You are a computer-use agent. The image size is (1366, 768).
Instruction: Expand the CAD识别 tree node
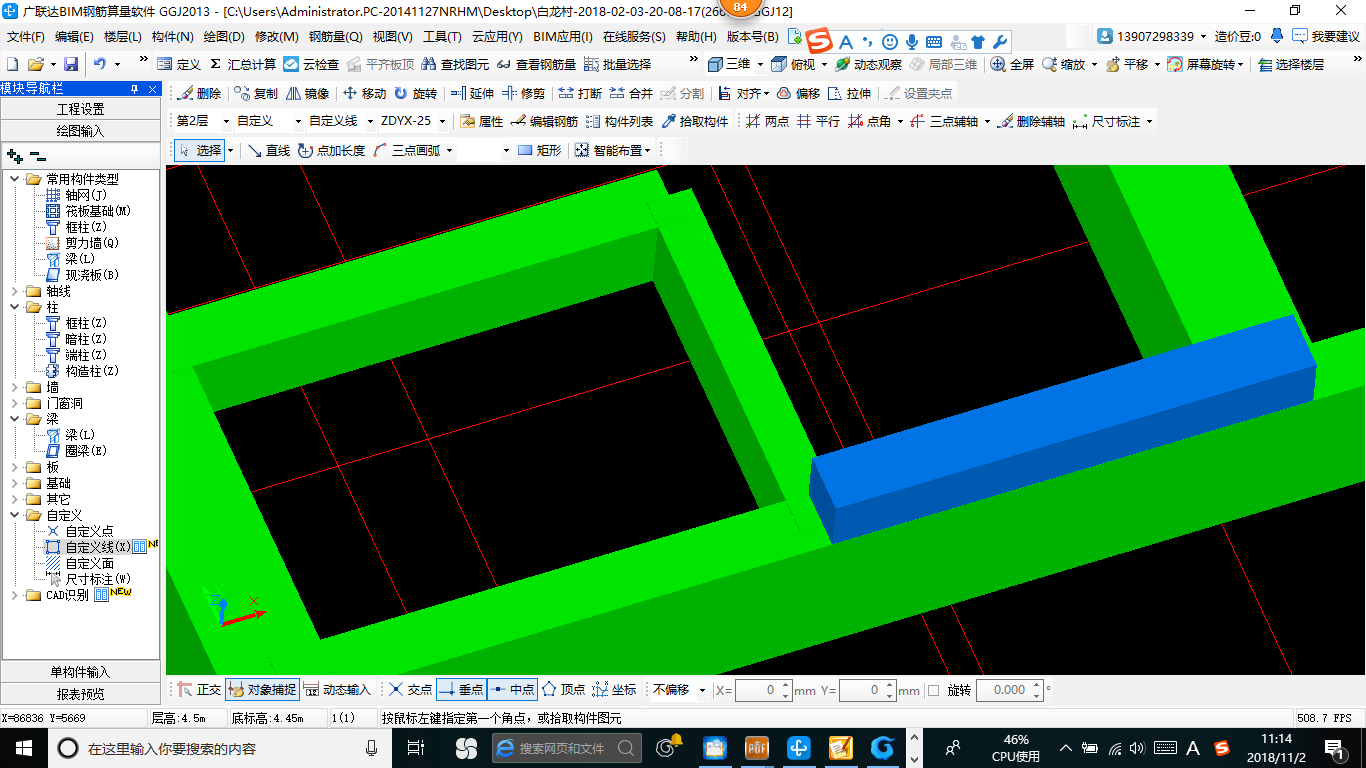(15, 595)
